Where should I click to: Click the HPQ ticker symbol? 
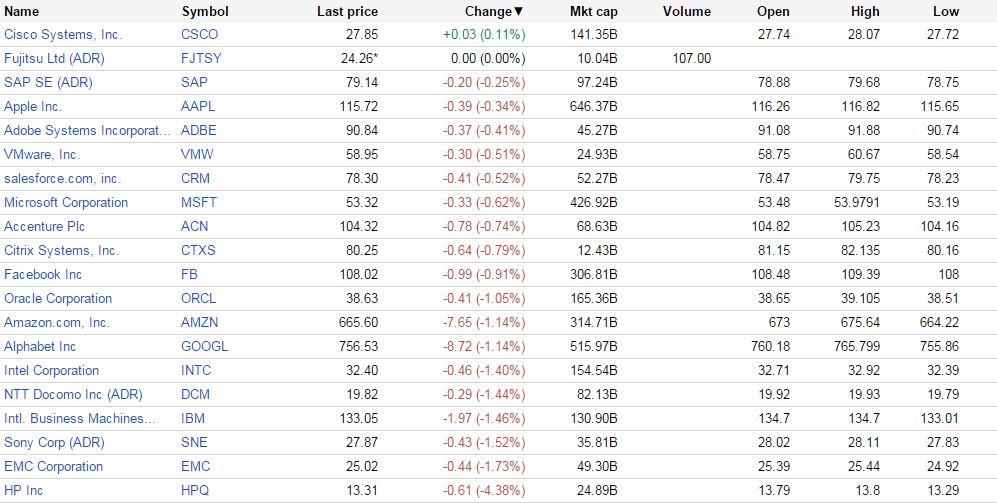pos(196,490)
